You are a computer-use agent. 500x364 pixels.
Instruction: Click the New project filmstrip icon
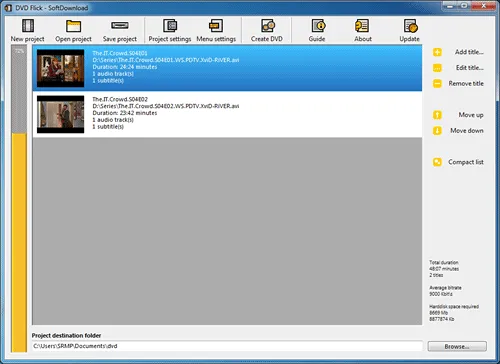[28, 26]
